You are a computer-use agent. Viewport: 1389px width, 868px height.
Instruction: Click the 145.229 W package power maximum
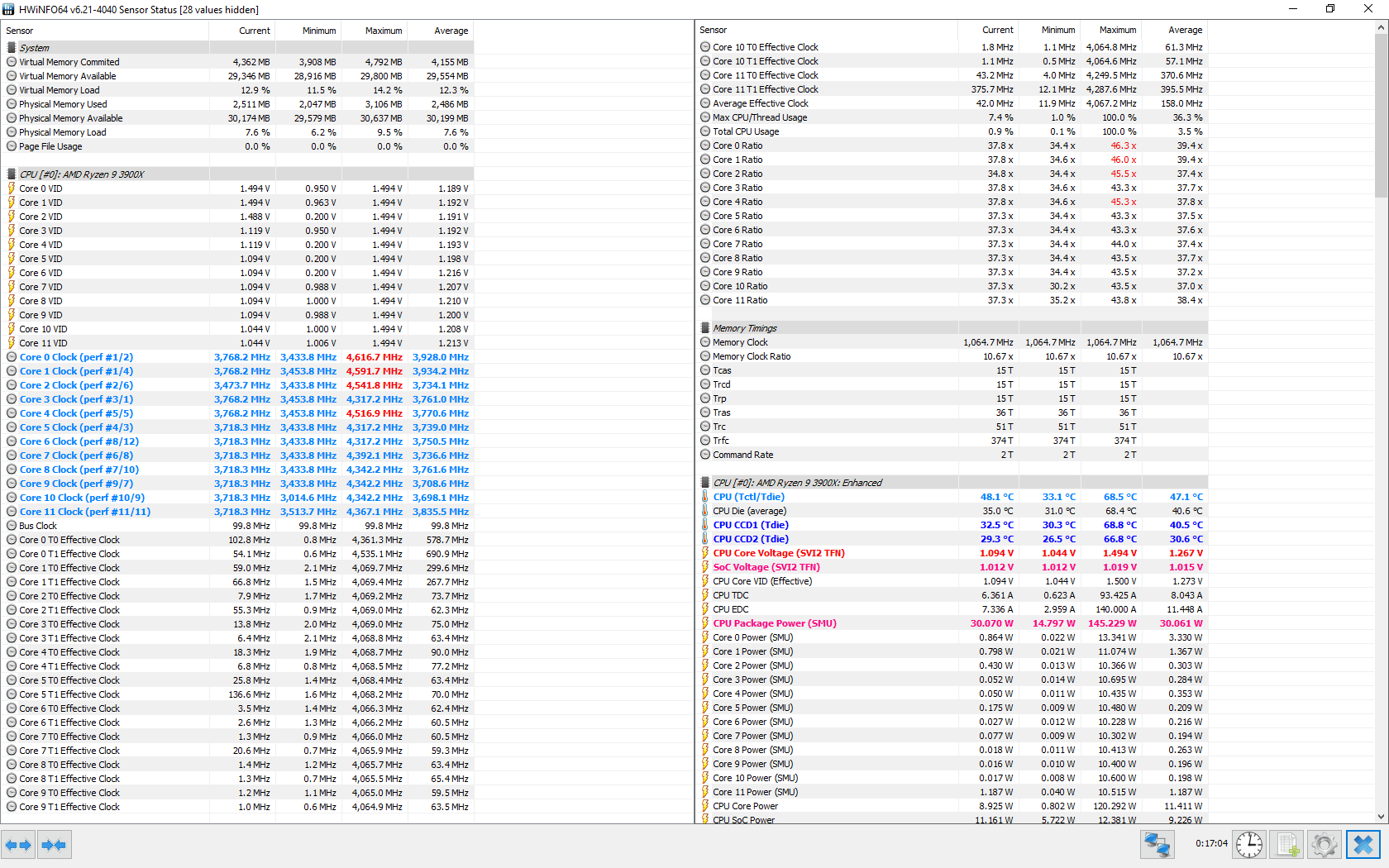pyautogui.click(x=1112, y=623)
